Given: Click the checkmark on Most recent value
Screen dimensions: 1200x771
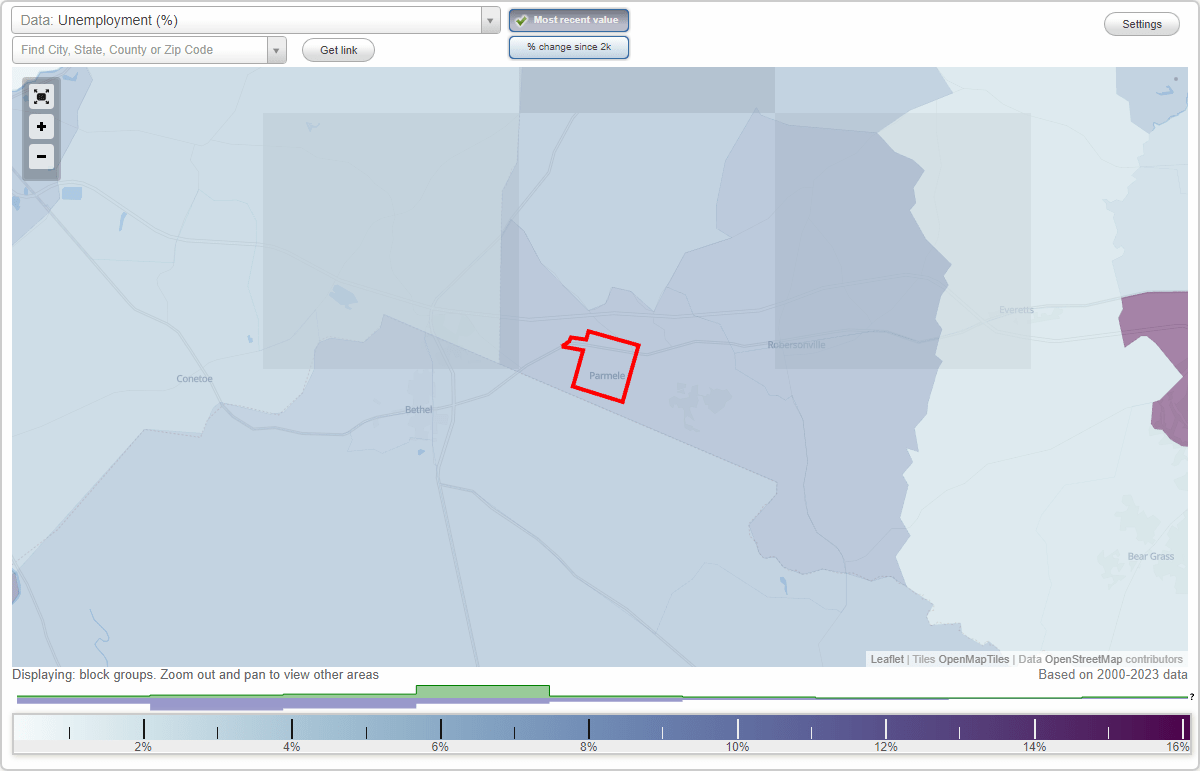Looking at the screenshot, I should click(x=521, y=19).
